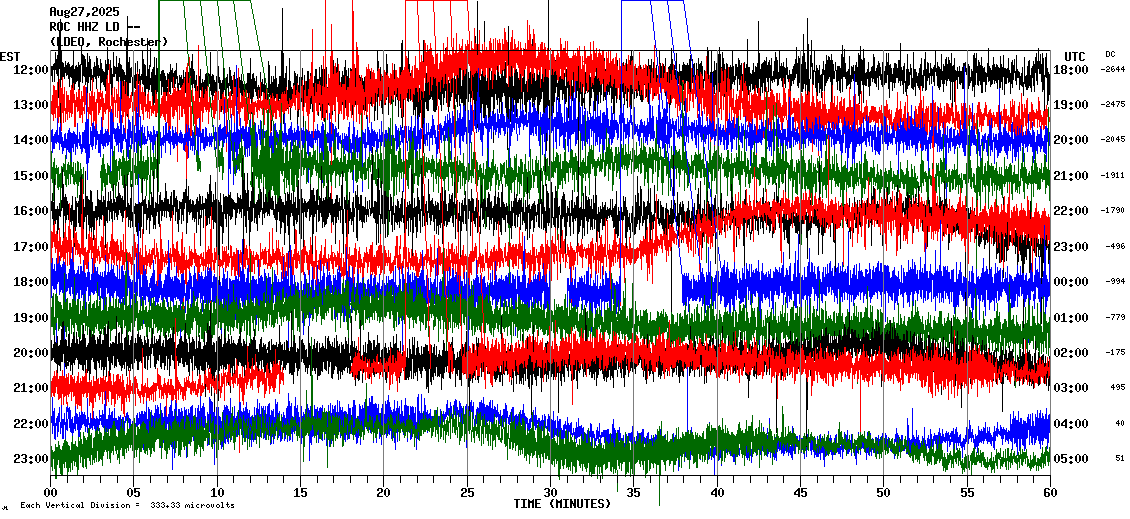
Task: Click the 45 minute x-axis tick label
Action: point(800,492)
